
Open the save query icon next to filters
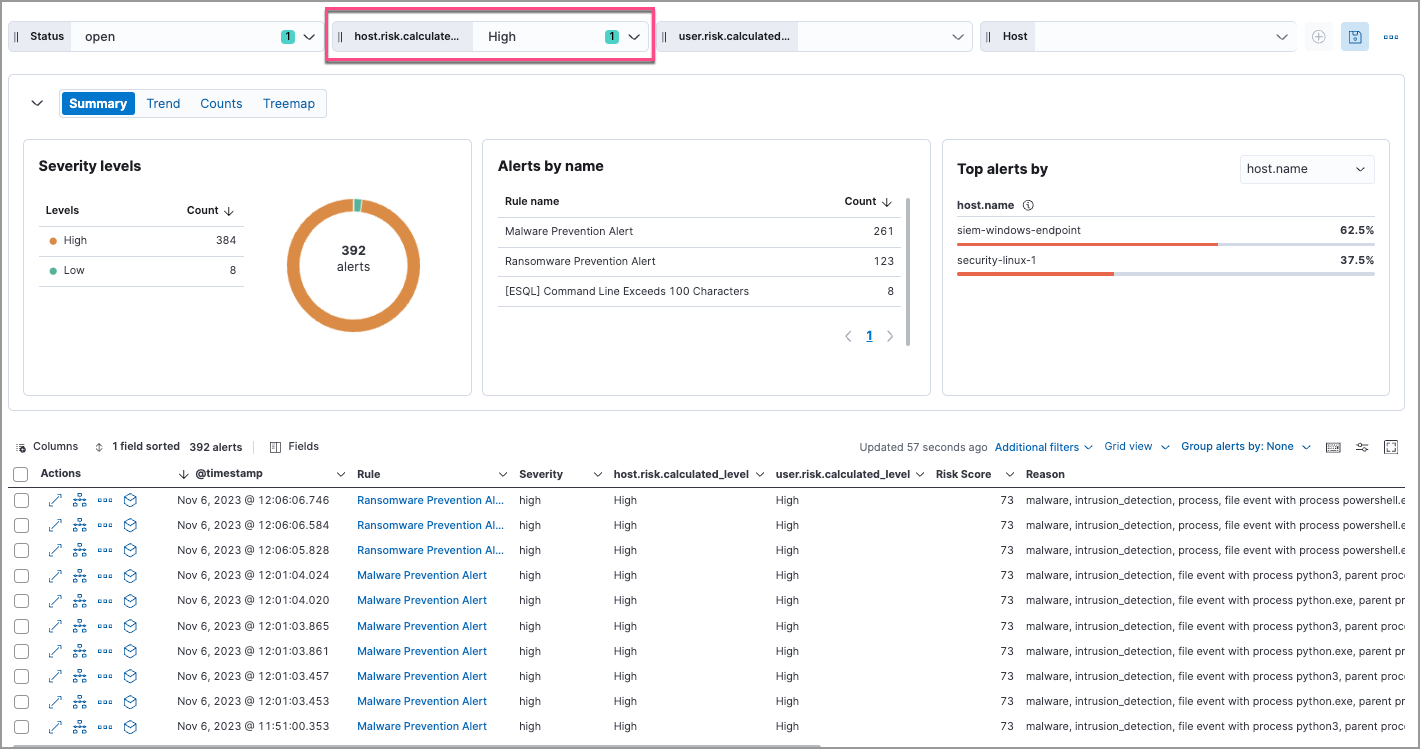click(1354, 36)
